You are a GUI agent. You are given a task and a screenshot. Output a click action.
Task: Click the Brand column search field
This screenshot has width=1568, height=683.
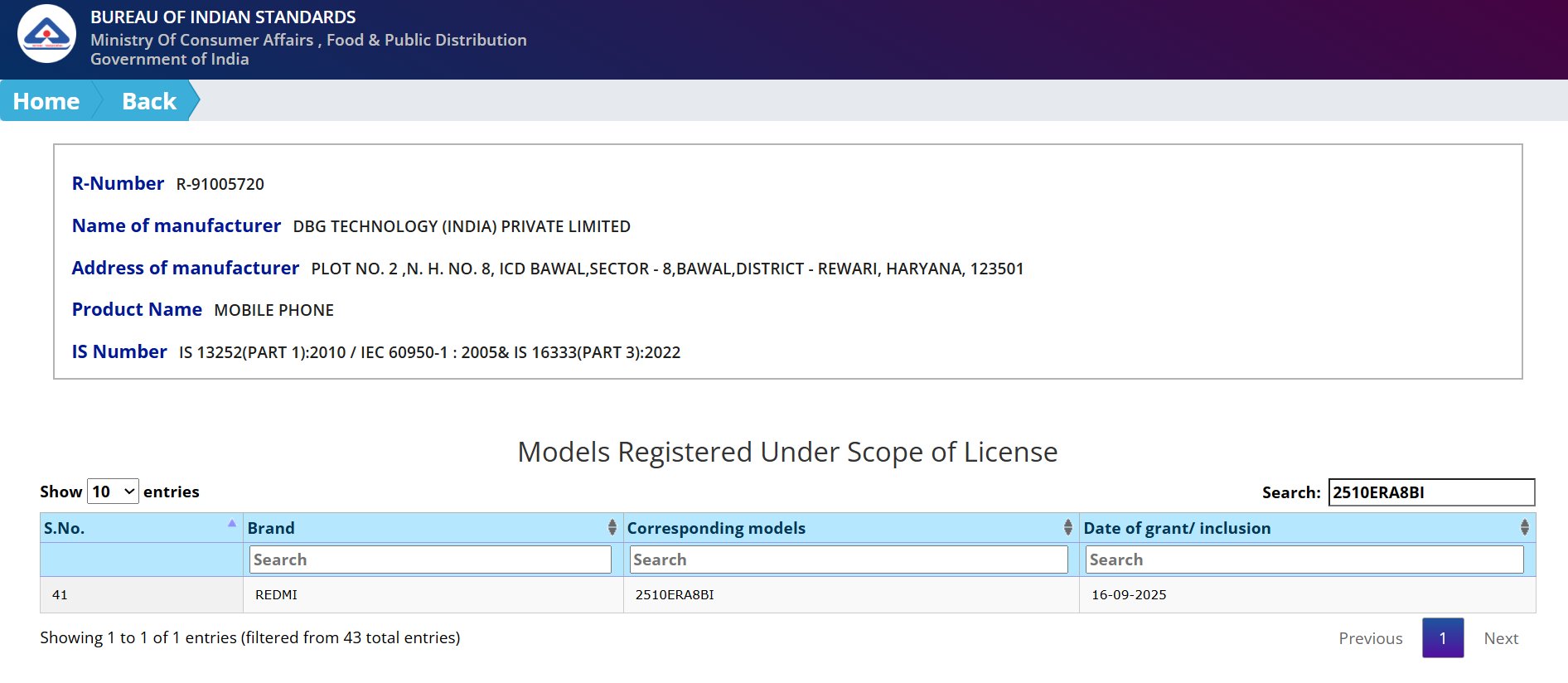[x=430, y=559]
